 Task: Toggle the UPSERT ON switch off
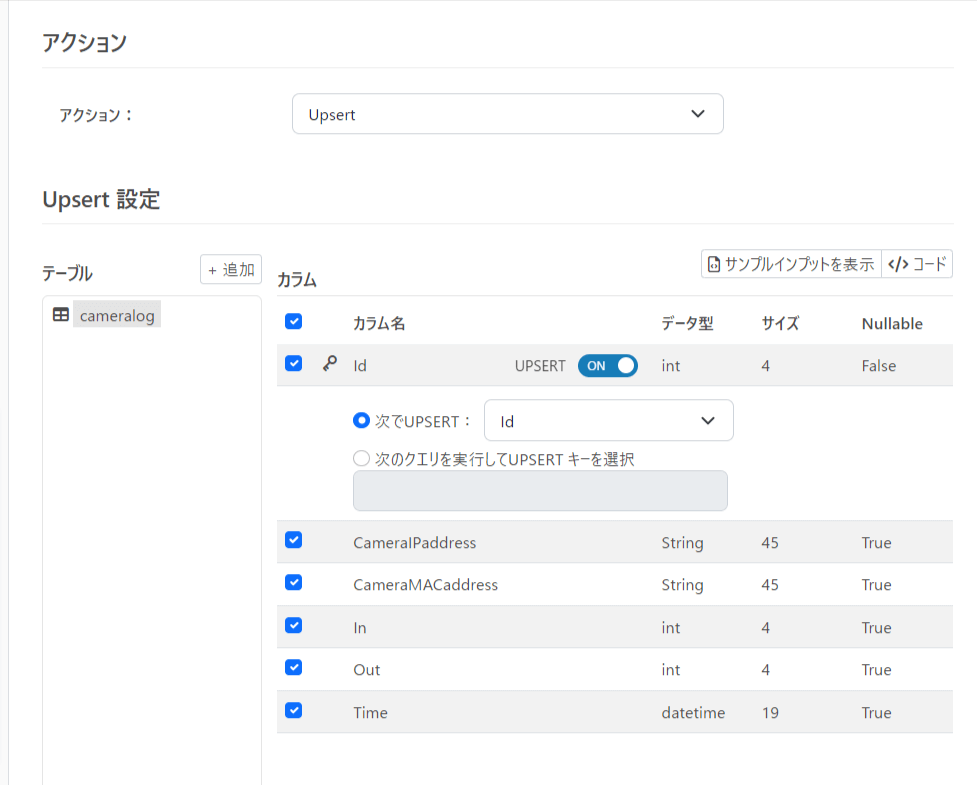coord(607,366)
